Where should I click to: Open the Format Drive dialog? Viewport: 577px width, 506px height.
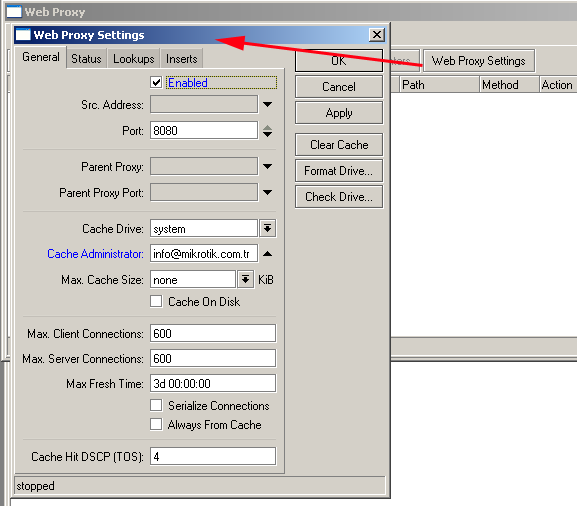(x=339, y=171)
